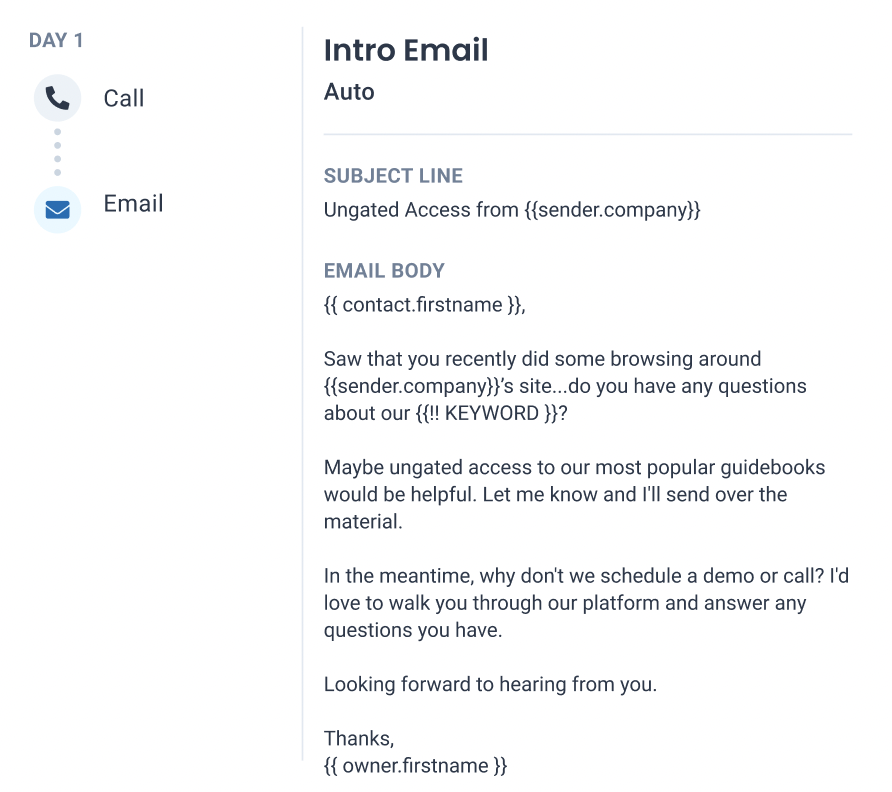The height and width of the screenshot is (792, 892).
Task: Open the Call step label
Action: (x=124, y=98)
